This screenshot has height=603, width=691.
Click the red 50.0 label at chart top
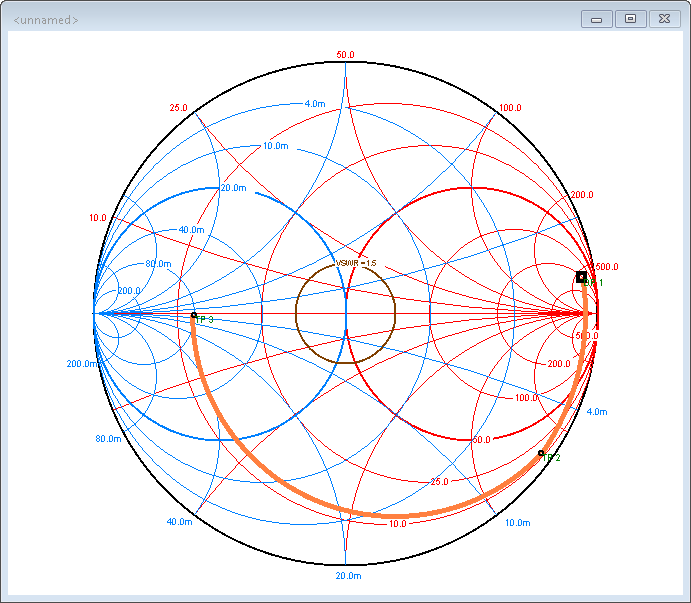pos(346,55)
